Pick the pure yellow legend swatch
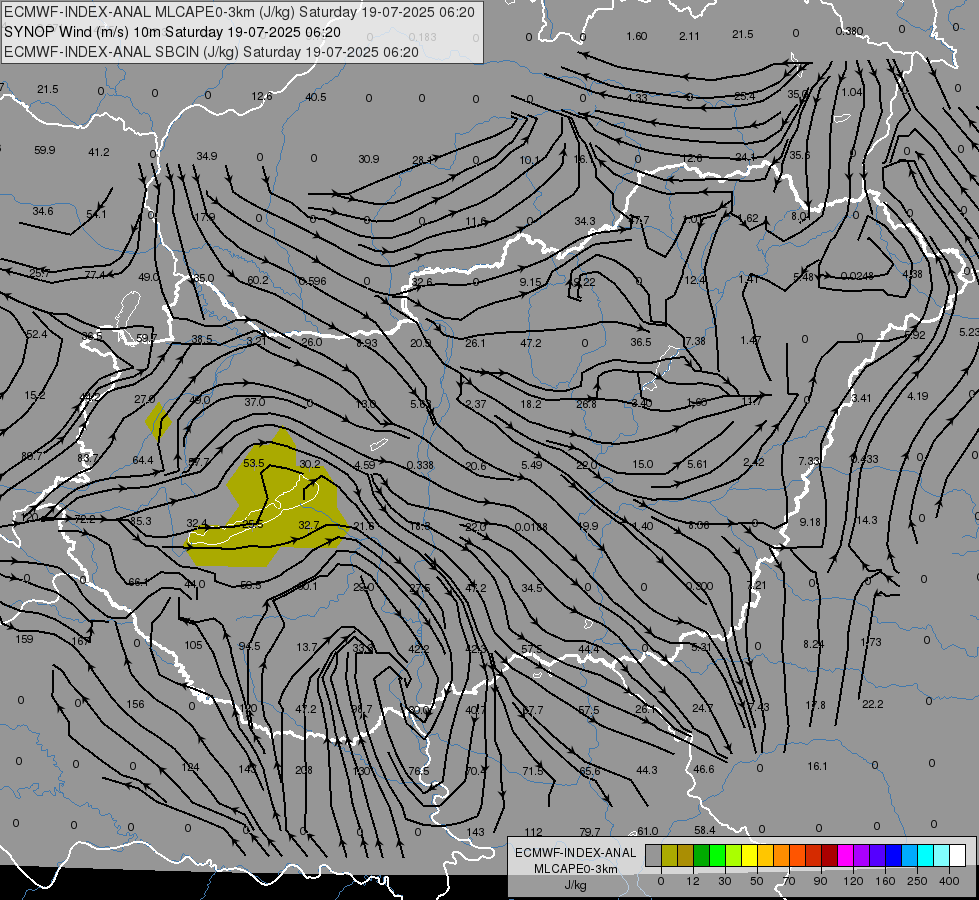 (x=749, y=855)
